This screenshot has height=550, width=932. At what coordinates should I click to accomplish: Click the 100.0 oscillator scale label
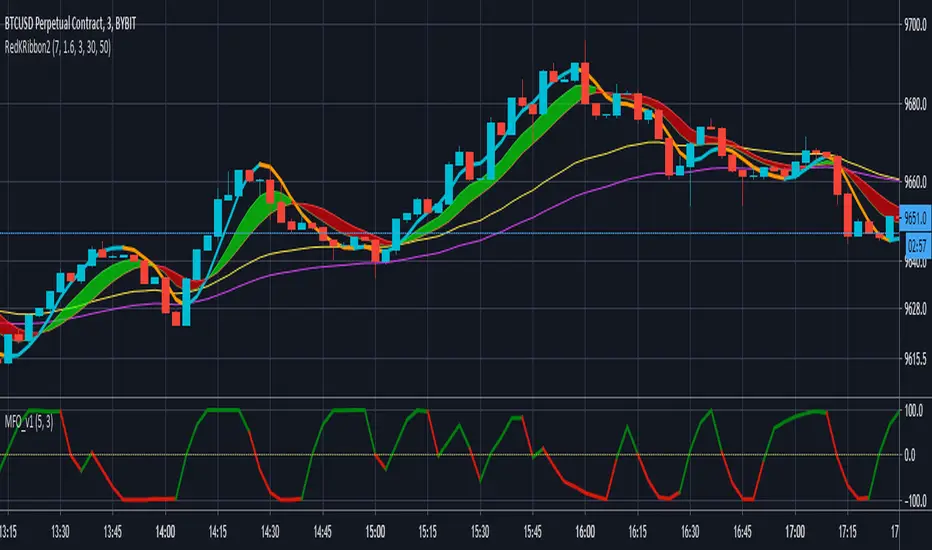point(914,410)
